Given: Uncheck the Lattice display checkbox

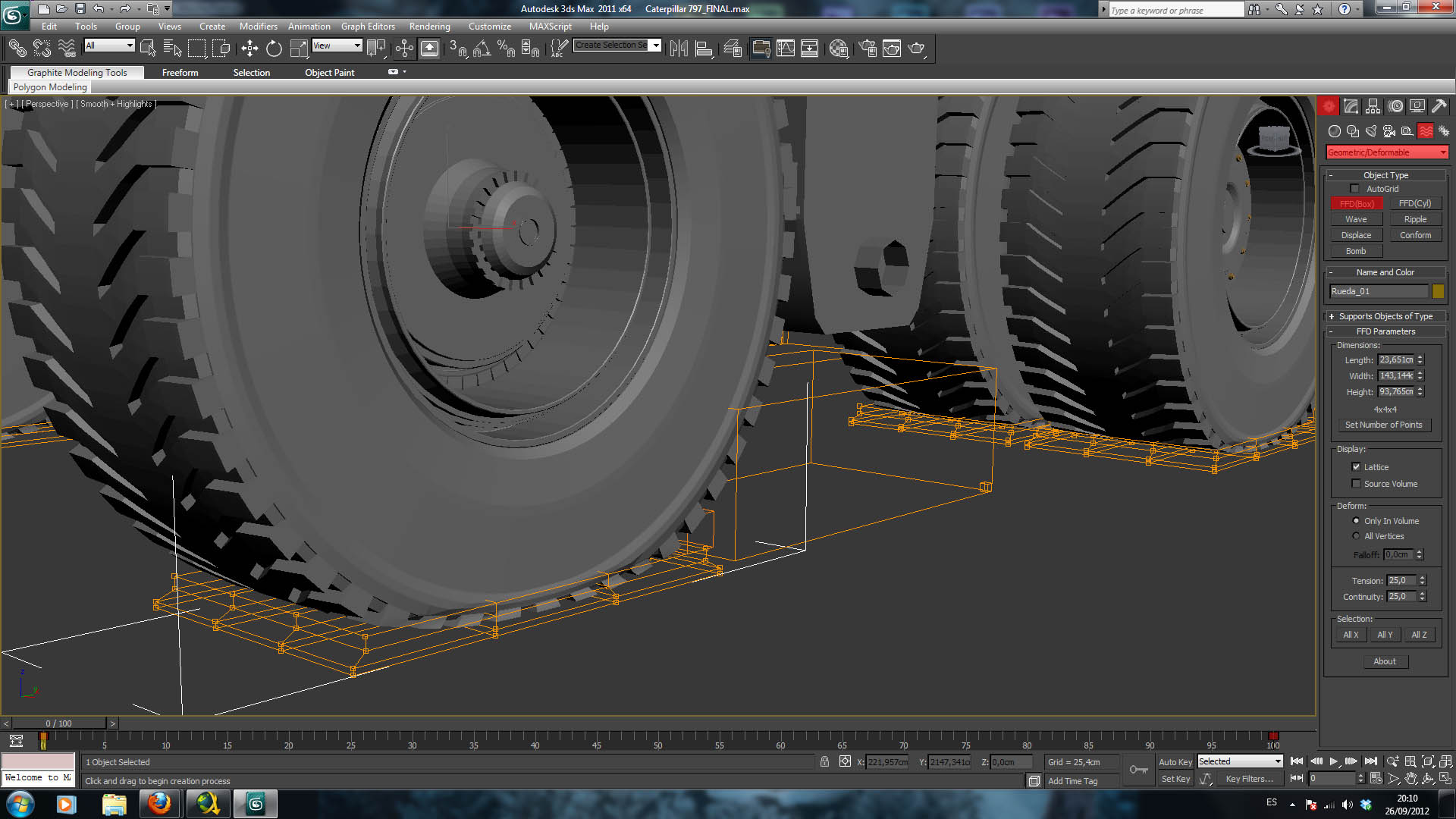Looking at the screenshot, I should pos(1356,467).
